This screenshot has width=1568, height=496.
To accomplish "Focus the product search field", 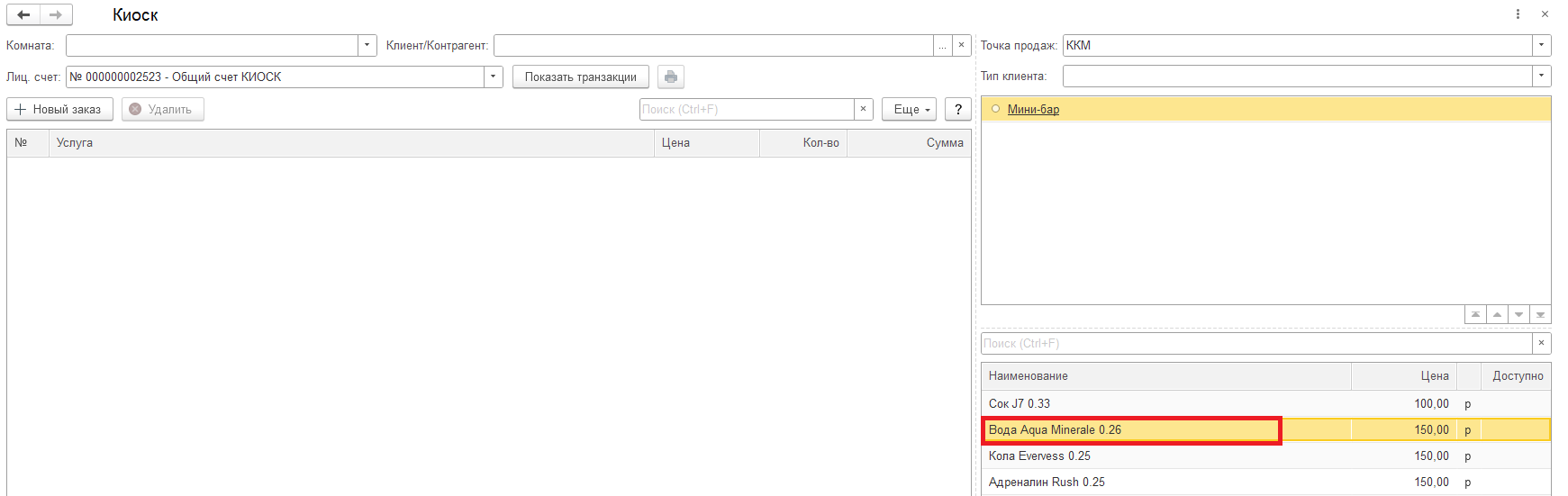I will (x=1256, y=343).
